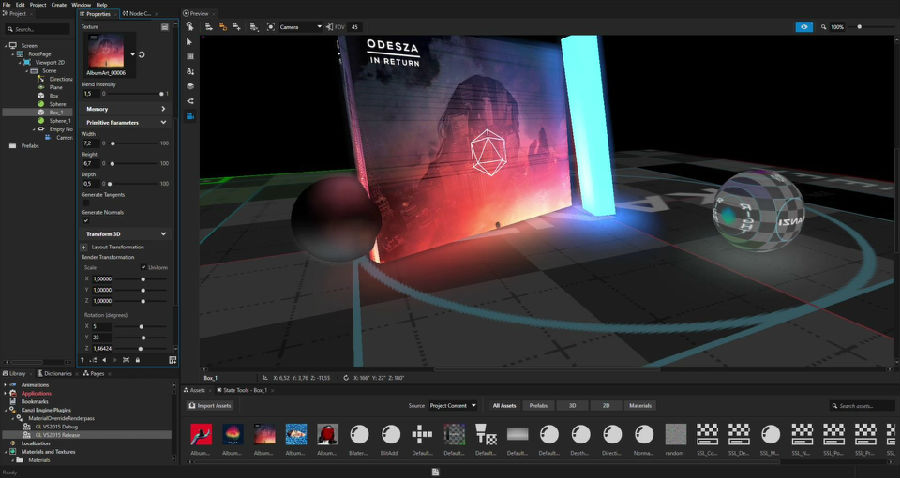Toggle the grid tool in preview sidebar
This screenshot has height=478, width=900.
(190, 56)
